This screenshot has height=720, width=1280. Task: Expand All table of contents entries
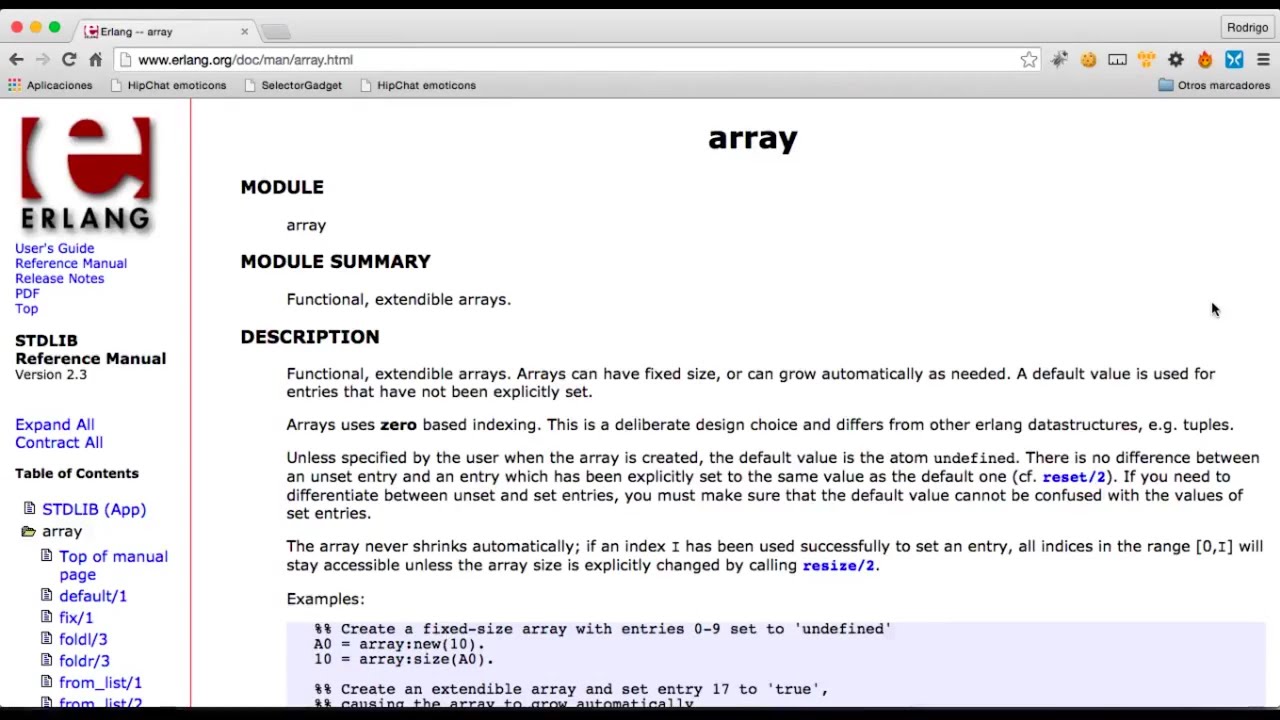point(55,425)
